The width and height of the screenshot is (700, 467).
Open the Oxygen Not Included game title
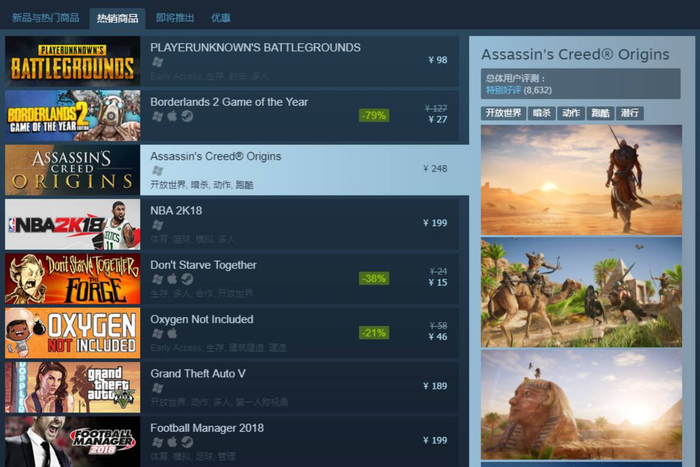[x=202, y=319]
